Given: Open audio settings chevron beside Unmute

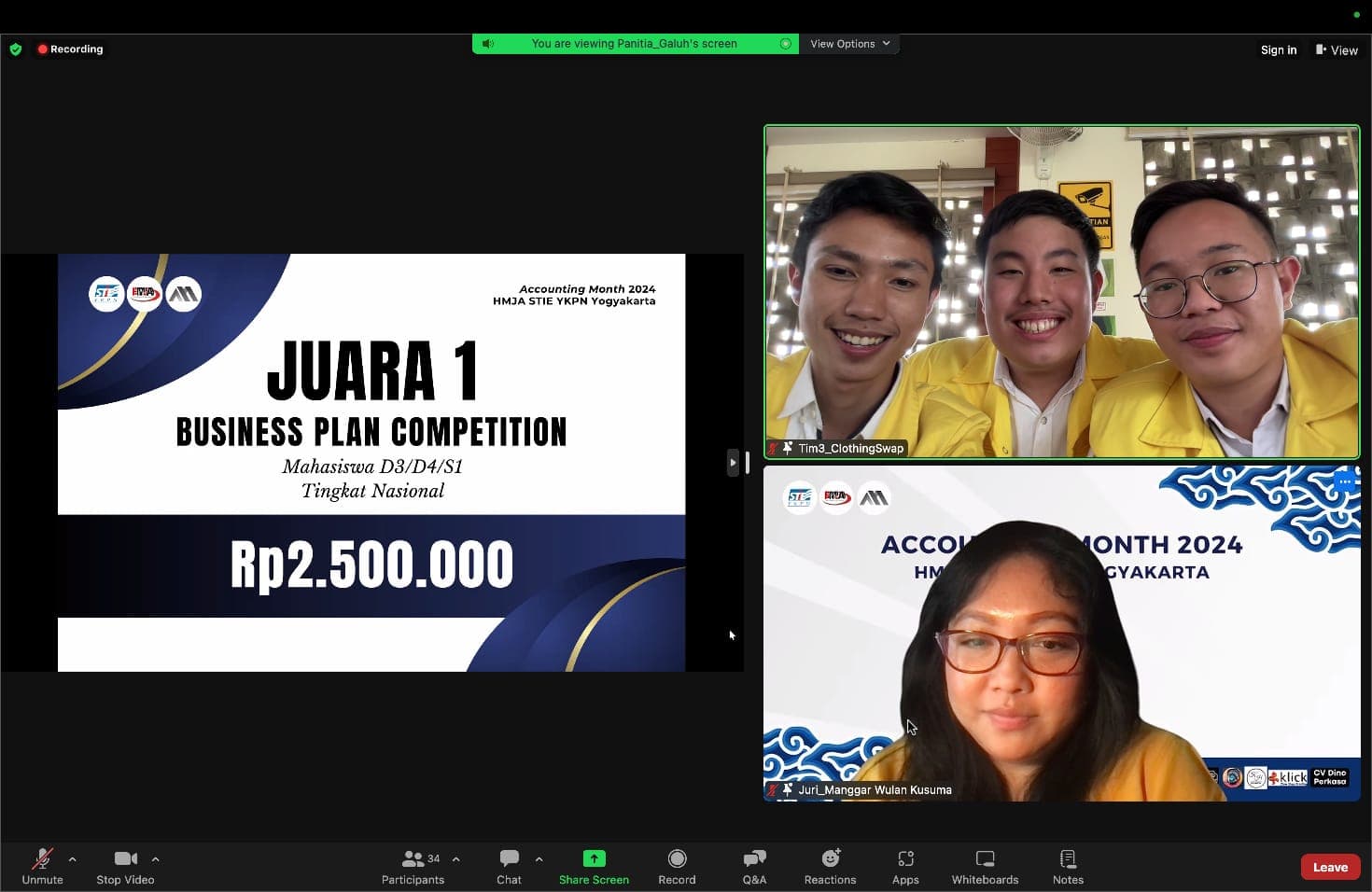Looking at the screenshot, I should click(x=73, y=859).
